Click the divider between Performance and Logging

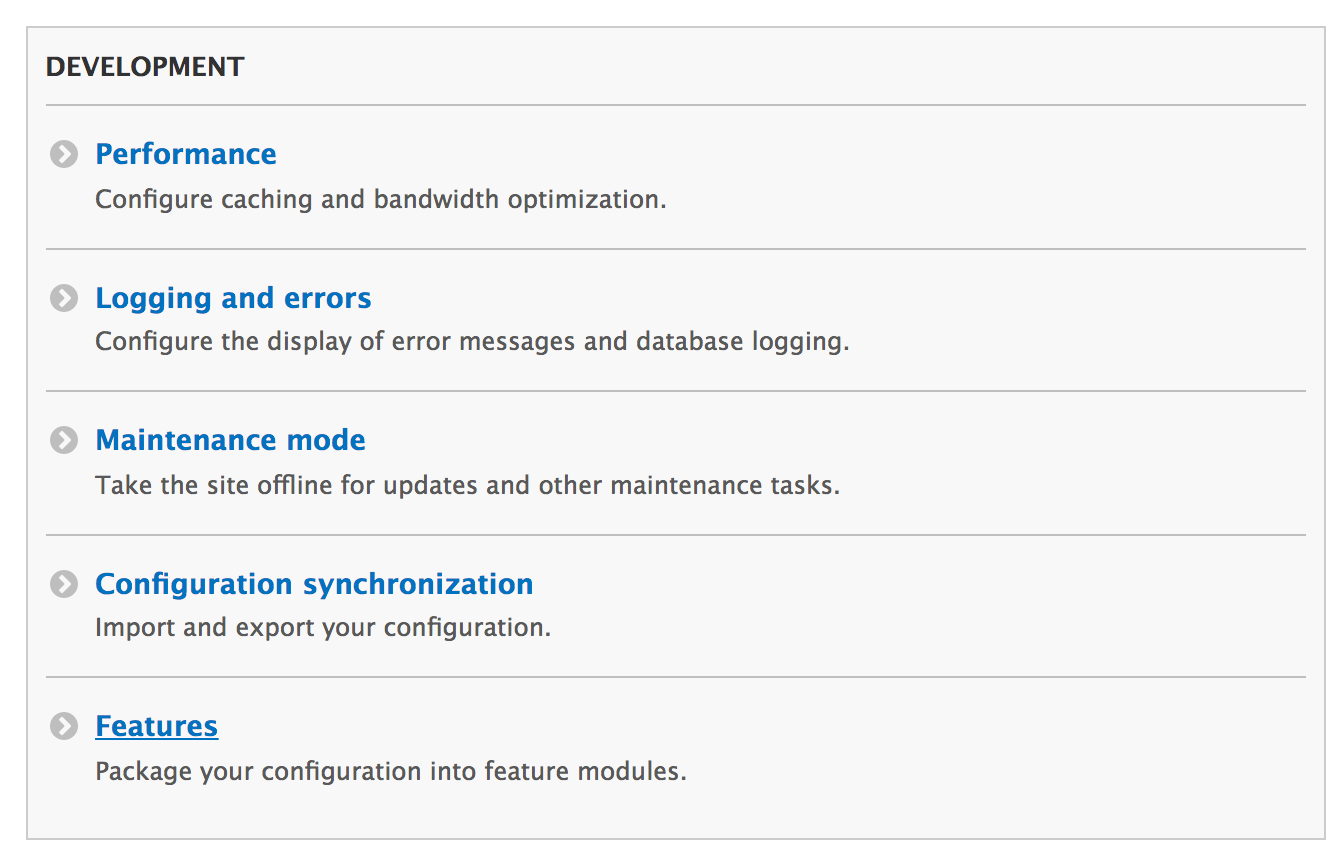[675, 249]
